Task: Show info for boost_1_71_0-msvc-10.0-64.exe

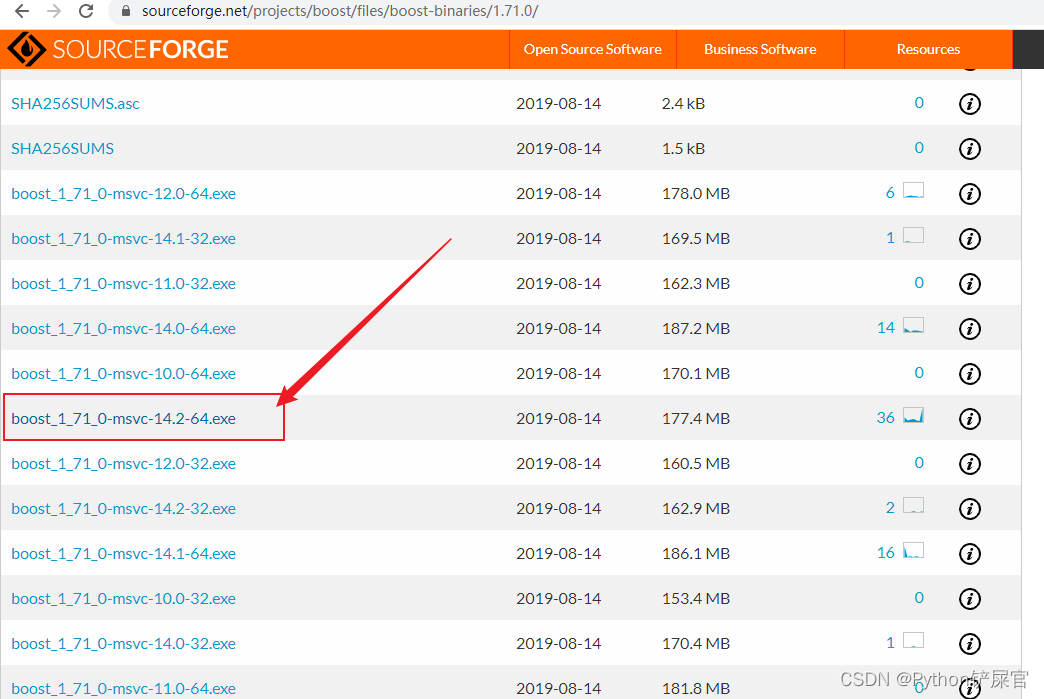Action: click(969, 373)
